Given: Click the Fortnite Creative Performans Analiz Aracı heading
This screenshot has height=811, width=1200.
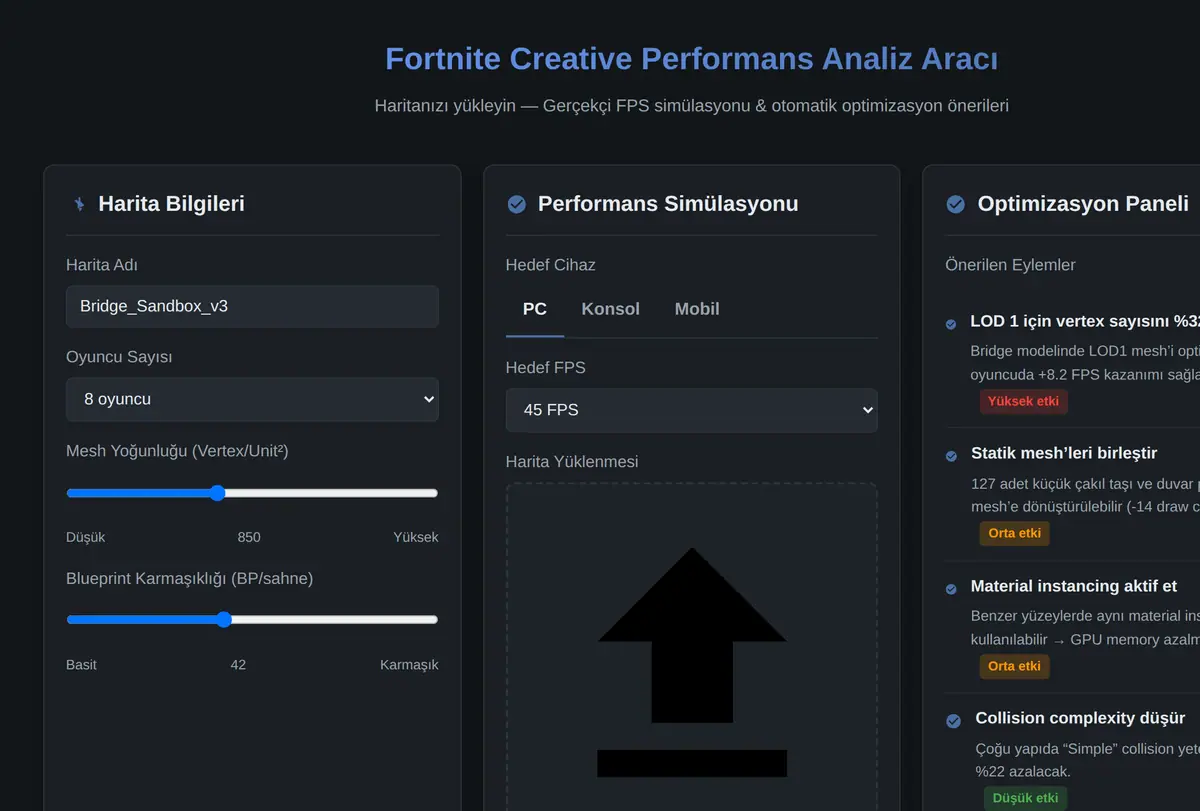Looking at the screenshot, I should (692, 59).
